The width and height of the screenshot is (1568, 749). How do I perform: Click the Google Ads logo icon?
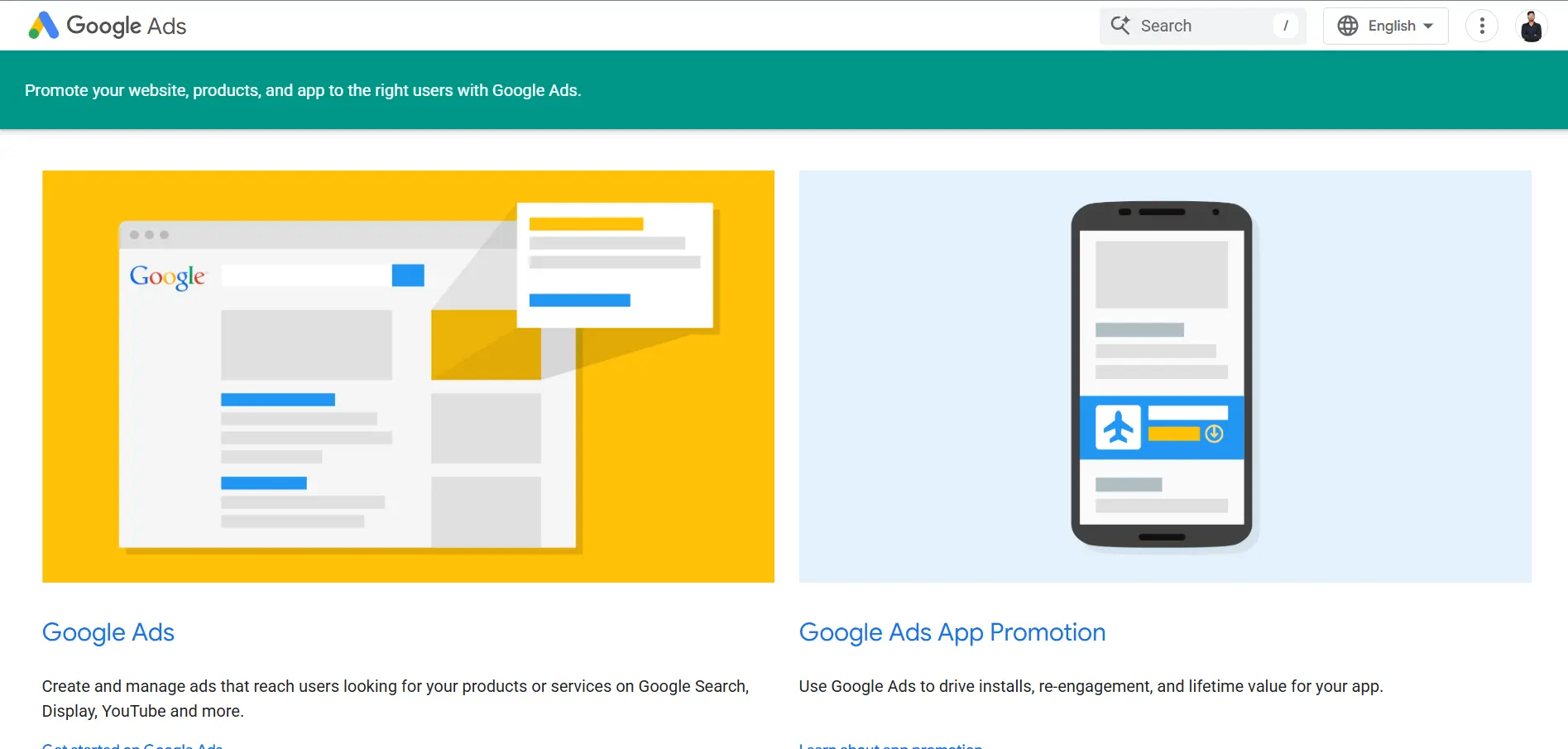click(x=43, y=26)
